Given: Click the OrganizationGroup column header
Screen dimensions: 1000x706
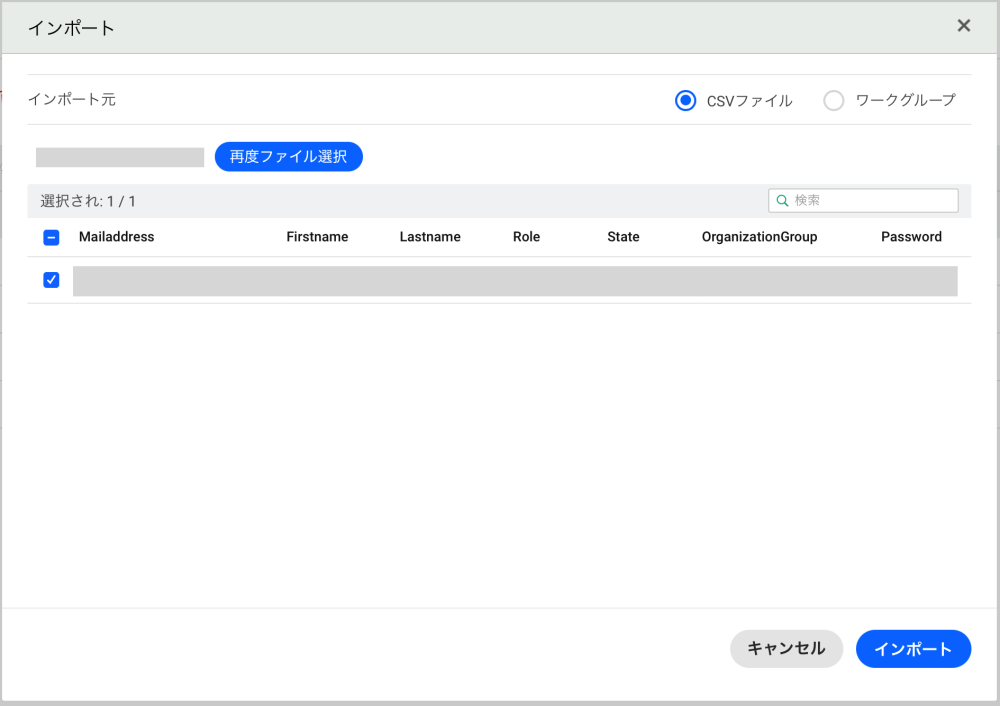Looking at the screenshot, I should click(x=759, y=237).
